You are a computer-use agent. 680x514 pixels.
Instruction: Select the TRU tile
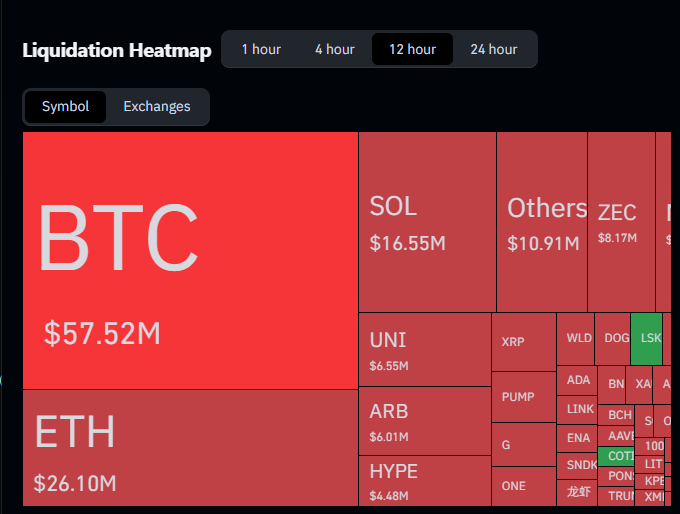[616, 496]
